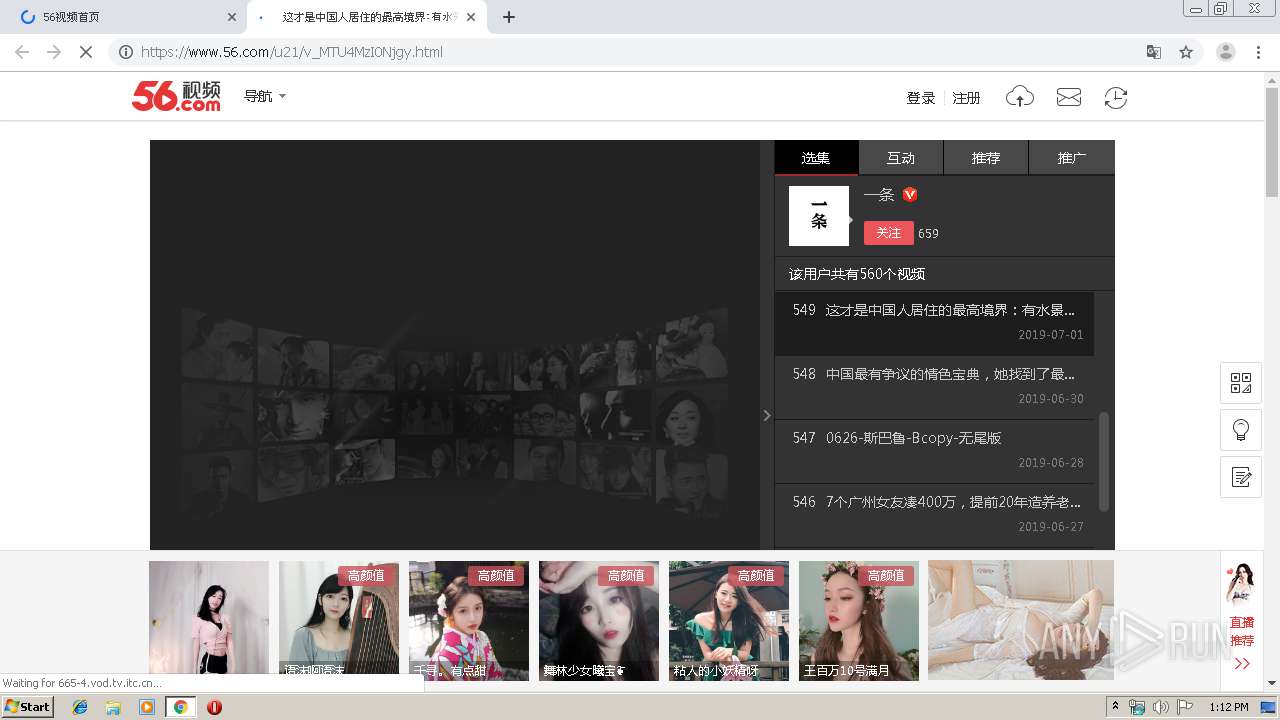Open the 一条 channel name link
1280x720 pixels.
(879, 195)
